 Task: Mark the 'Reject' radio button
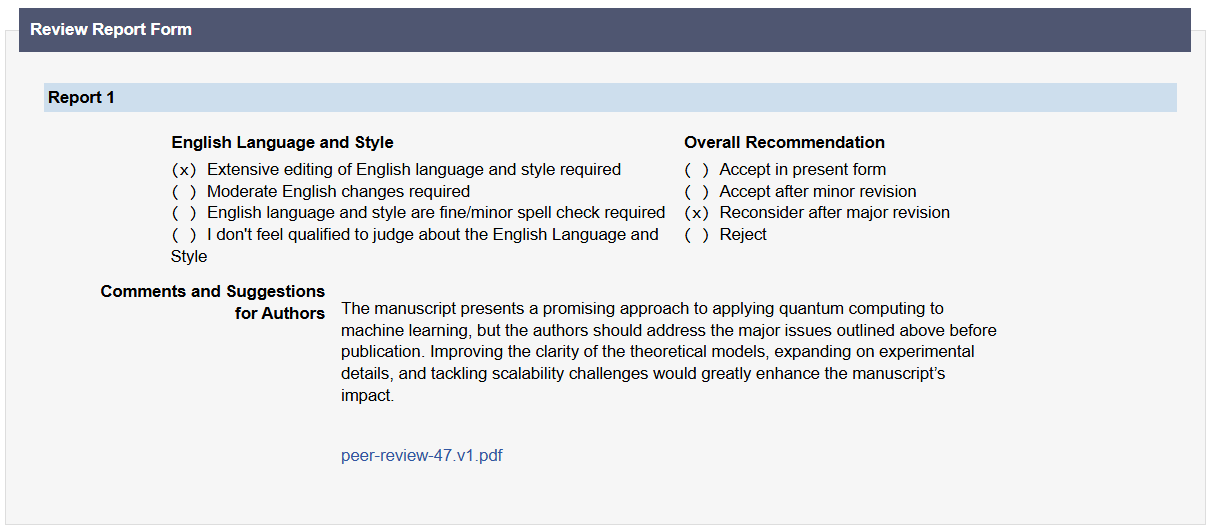[x=697, y=235]
